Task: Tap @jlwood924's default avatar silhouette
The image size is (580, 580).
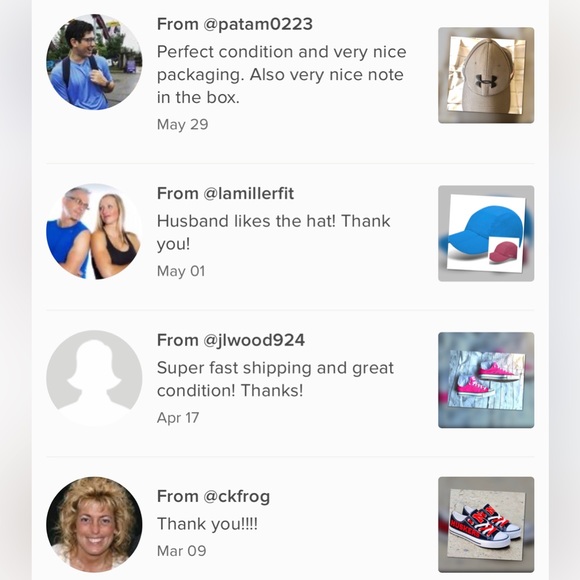Action: point(94,378)
